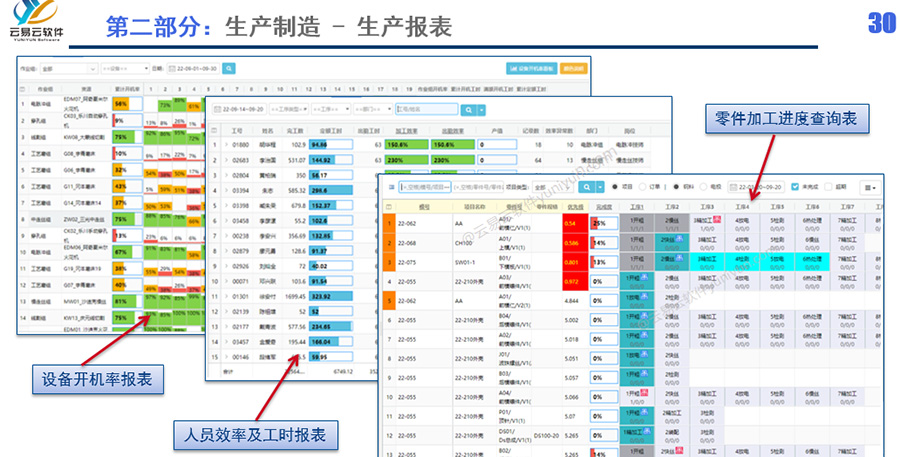Click search button in parts progress query table
This screenshot has width=900, height=457.
pos(594,186)
